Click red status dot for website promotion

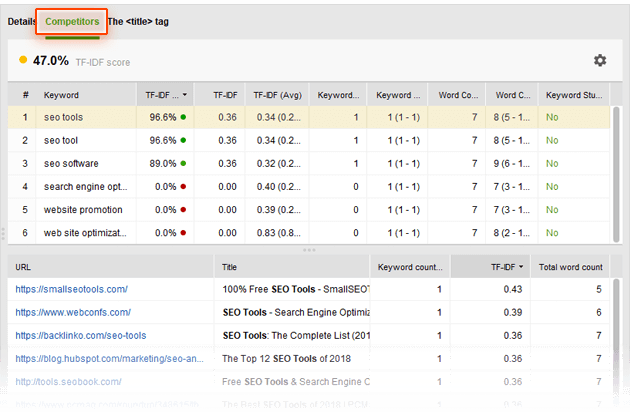pos(184,210)
